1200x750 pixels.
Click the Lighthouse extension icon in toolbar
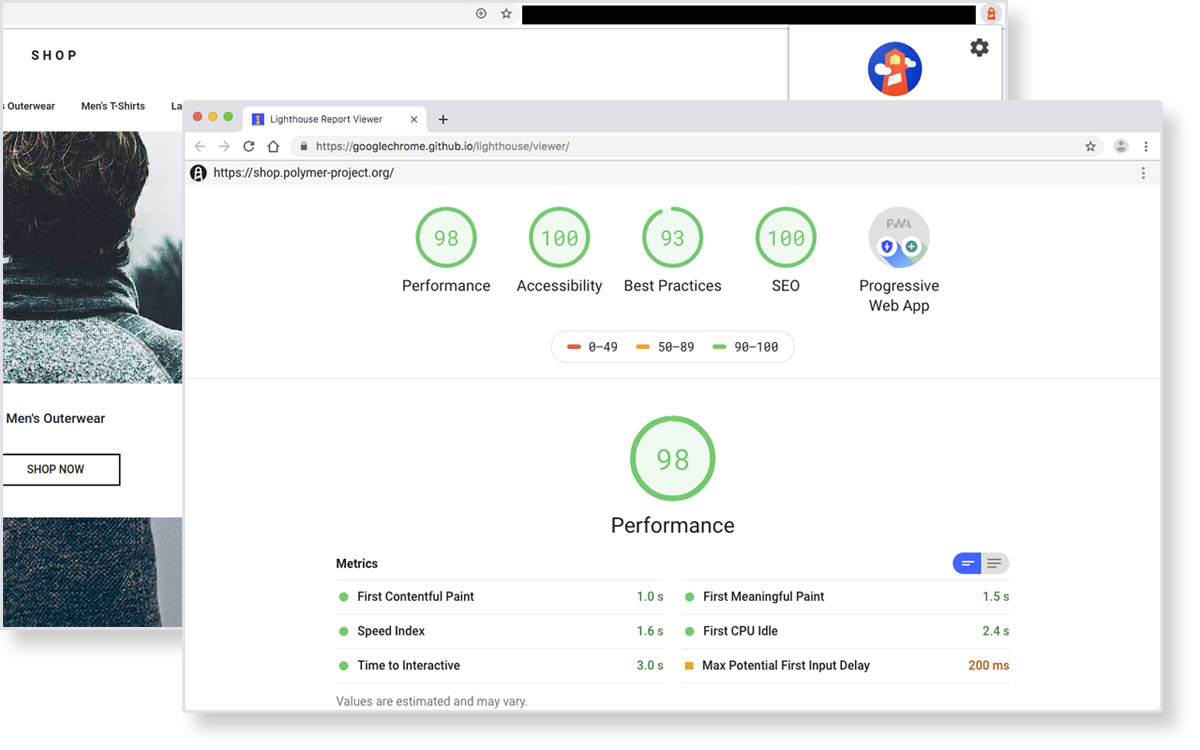(991, 14)
